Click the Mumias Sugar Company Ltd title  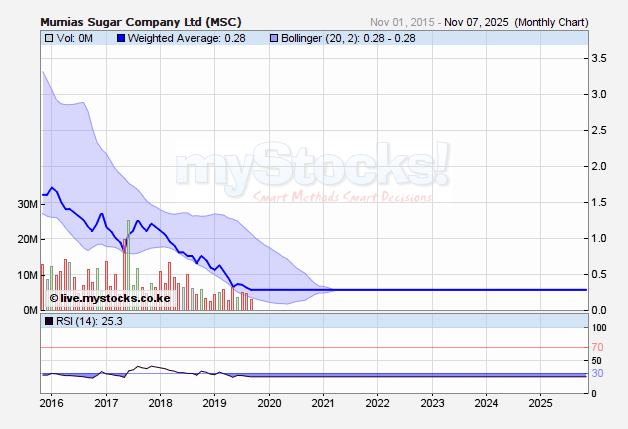tap(140, 21)
